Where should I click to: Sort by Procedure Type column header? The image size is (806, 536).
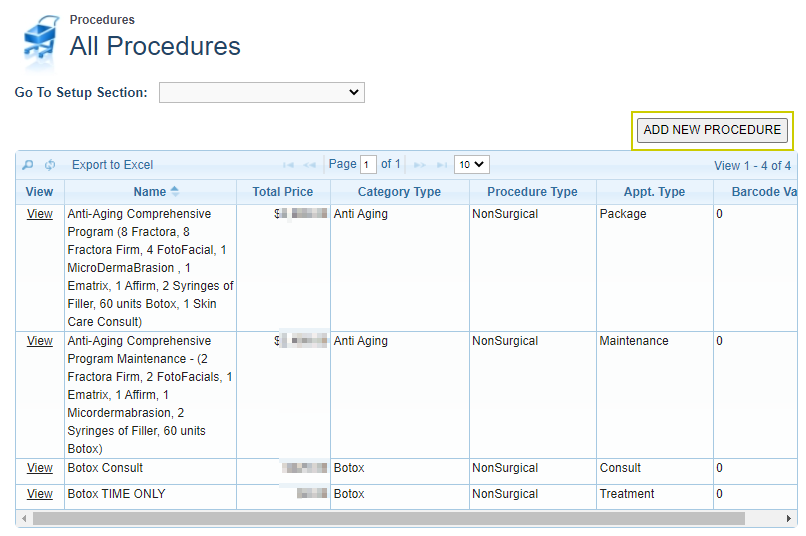pos(532,192)
